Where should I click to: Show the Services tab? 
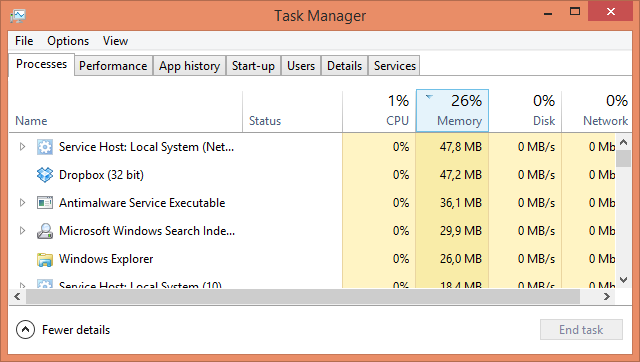394,66
